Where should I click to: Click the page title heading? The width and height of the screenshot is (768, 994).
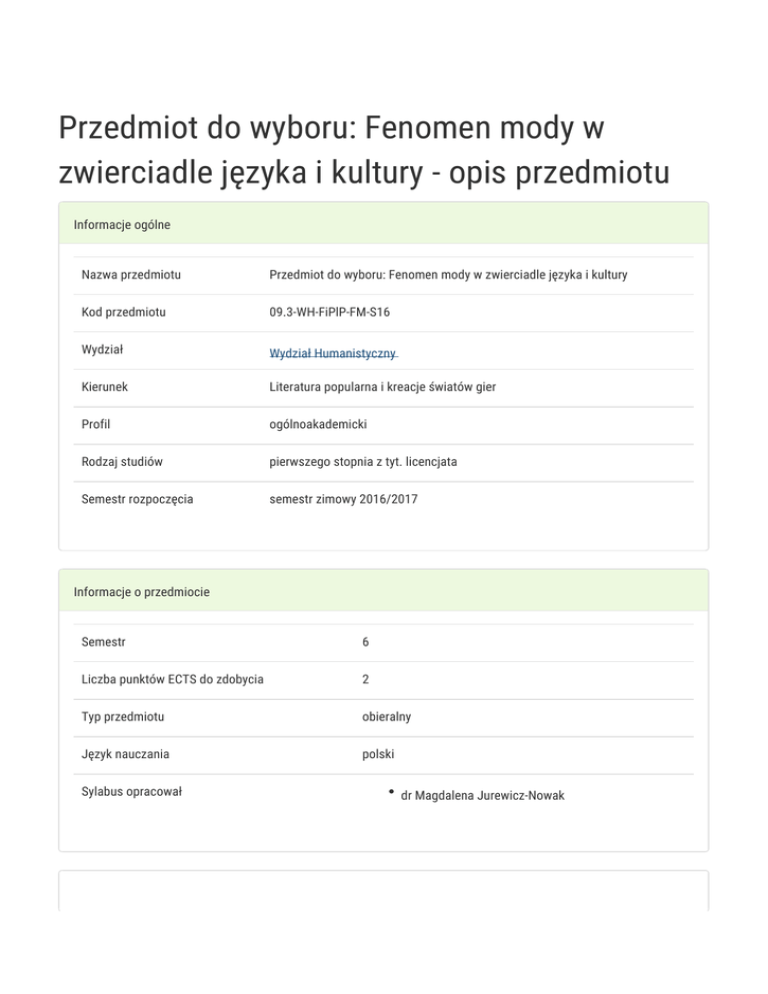tap(364, 151)
